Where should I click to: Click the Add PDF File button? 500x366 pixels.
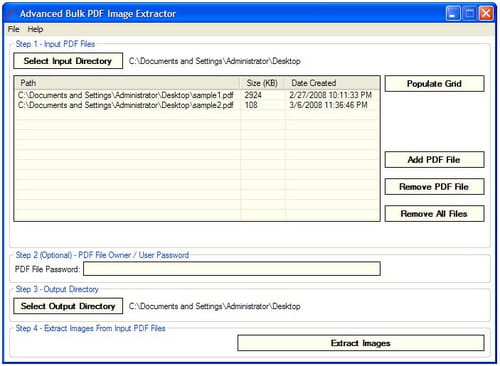point(434,160)
